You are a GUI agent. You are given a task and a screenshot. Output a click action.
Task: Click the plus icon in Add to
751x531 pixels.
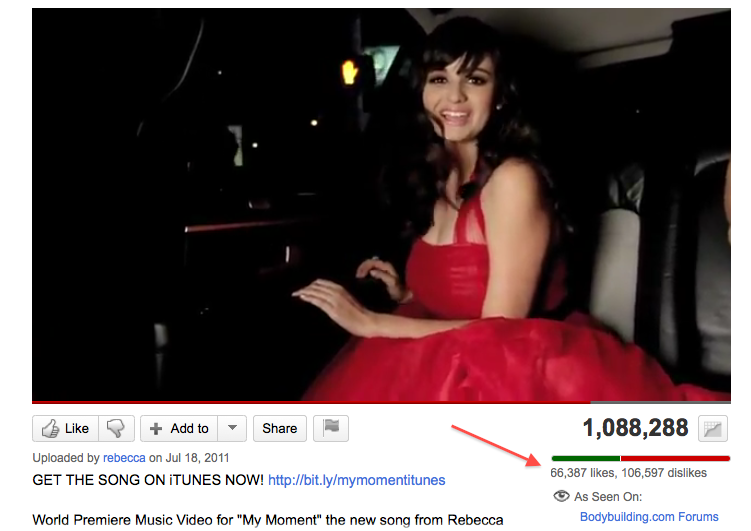(156, 428)
